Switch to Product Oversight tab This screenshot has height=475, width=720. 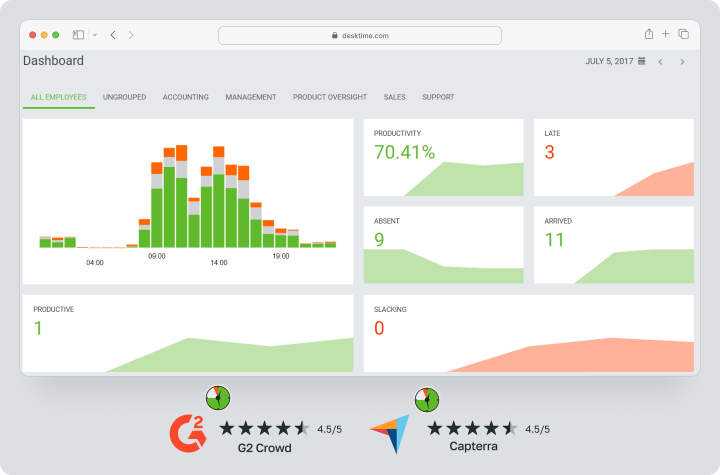pos(330,97)
